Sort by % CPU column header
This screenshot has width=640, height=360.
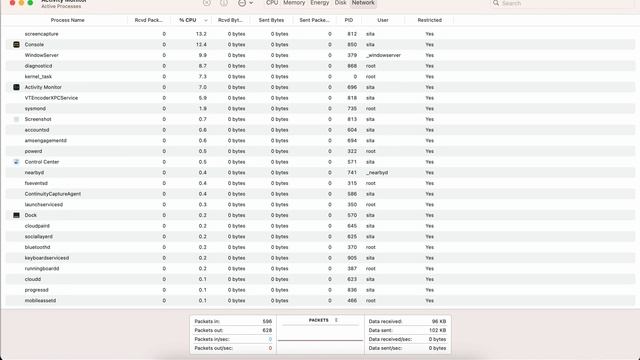click(x=188, y=20)
